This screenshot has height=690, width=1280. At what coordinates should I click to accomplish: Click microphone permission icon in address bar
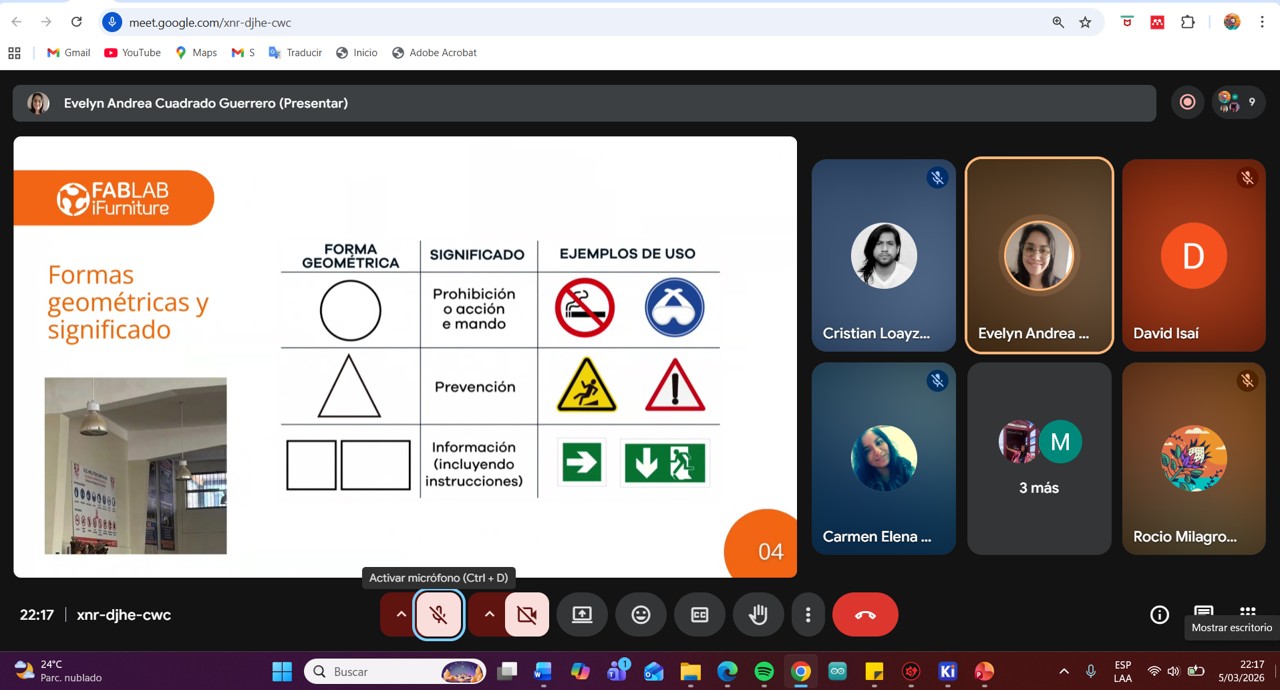tap(112, 22)
